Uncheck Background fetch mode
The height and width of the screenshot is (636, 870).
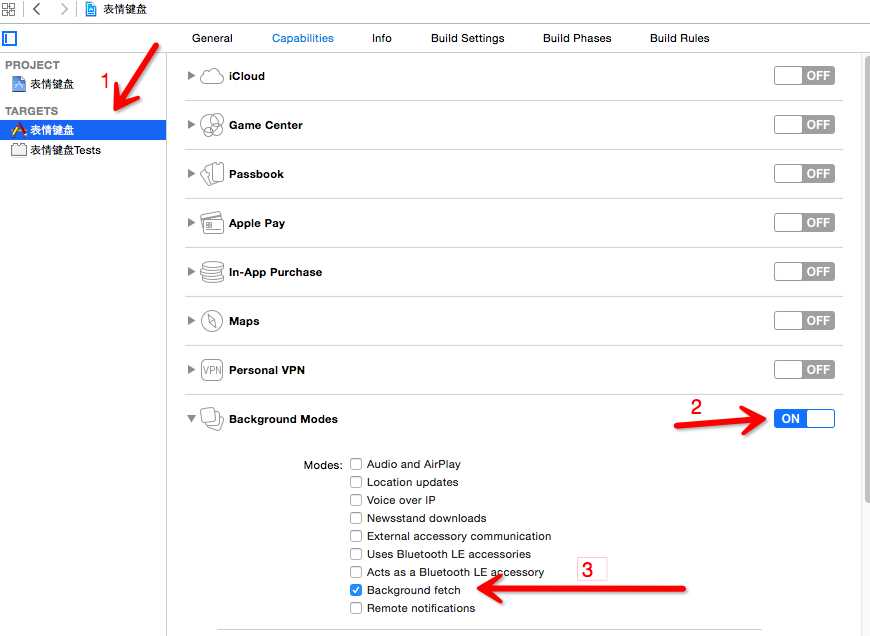(x=356, y=590)
